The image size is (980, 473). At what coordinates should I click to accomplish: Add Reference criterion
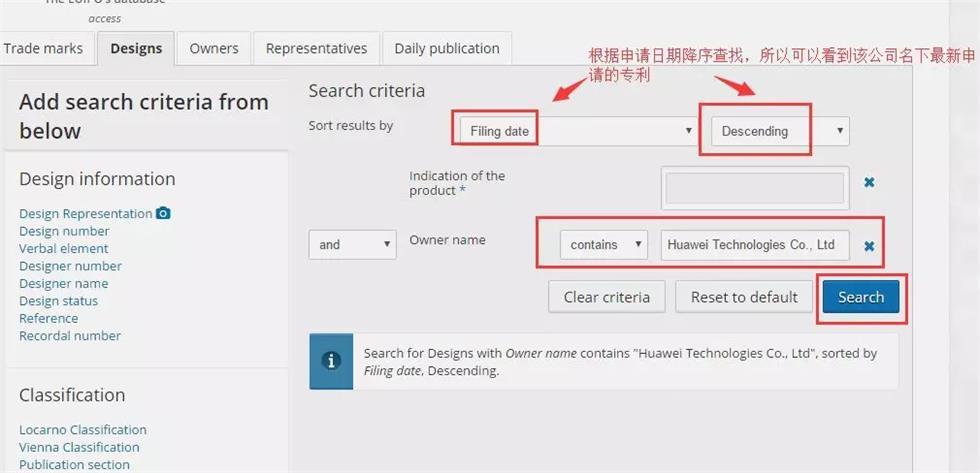pos(49,319)
